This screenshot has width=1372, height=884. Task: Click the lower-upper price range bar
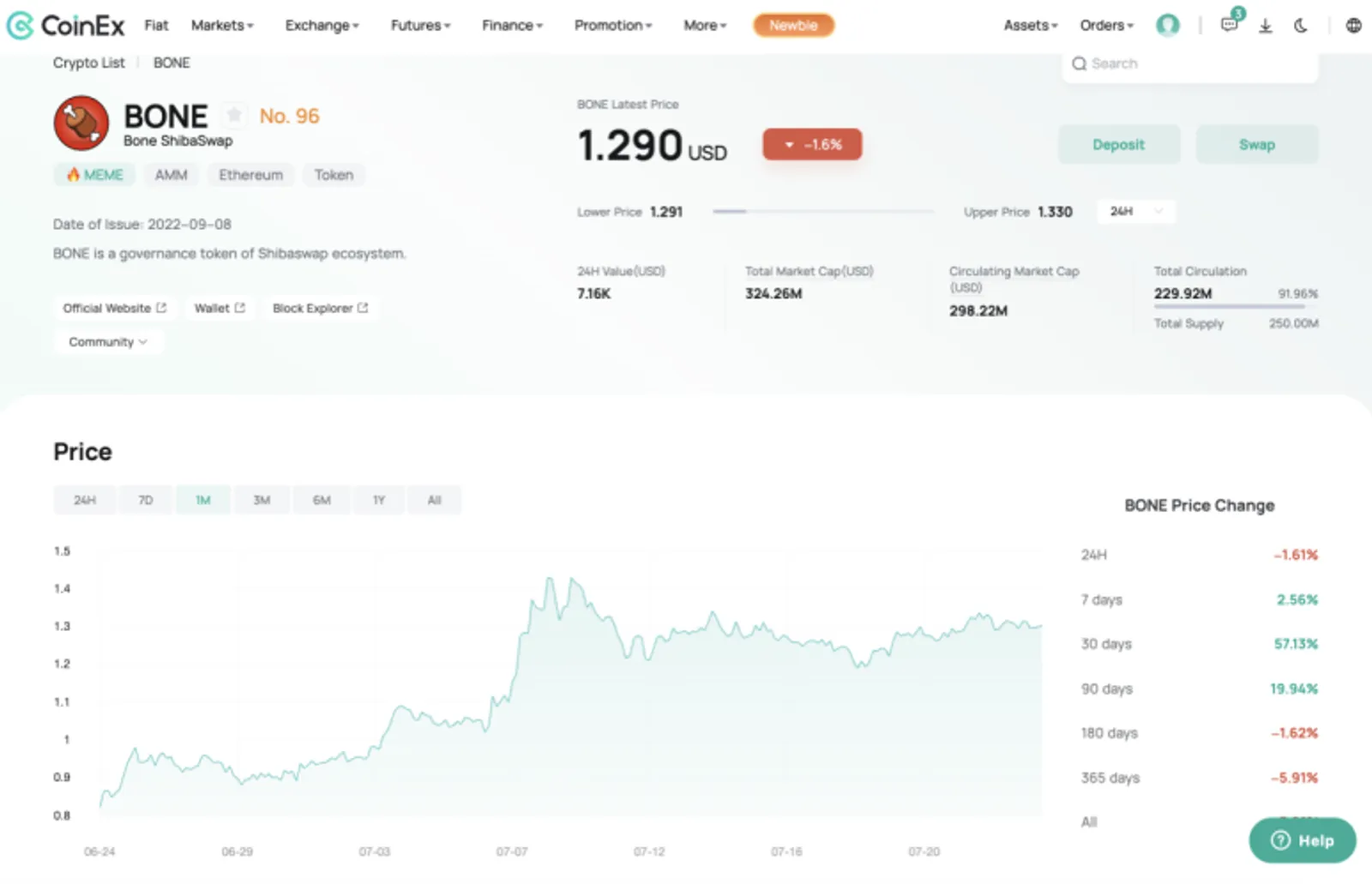coord(823,211)
